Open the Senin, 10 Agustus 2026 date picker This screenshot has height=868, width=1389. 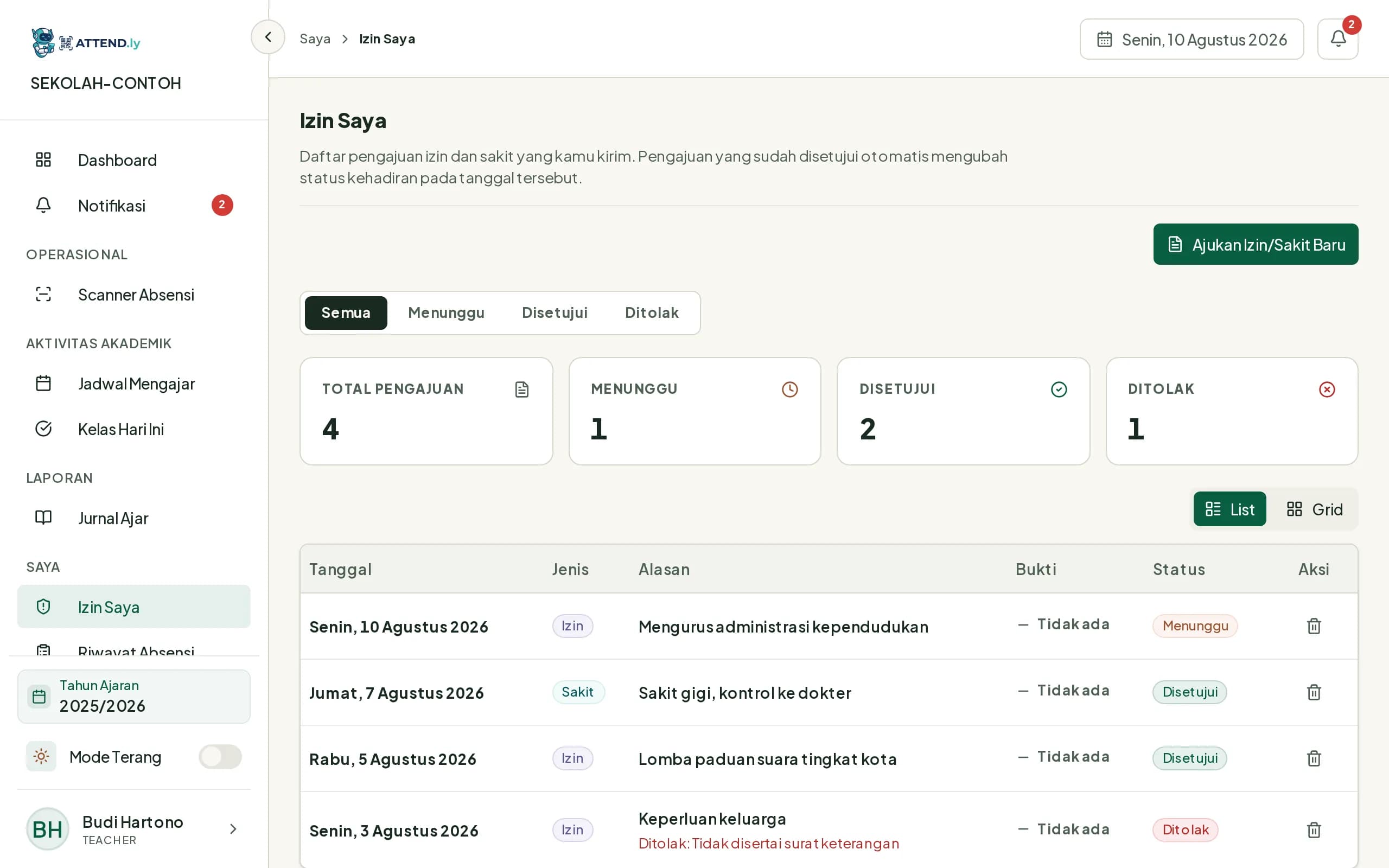pyautogui.click(x=1192, y=39)
